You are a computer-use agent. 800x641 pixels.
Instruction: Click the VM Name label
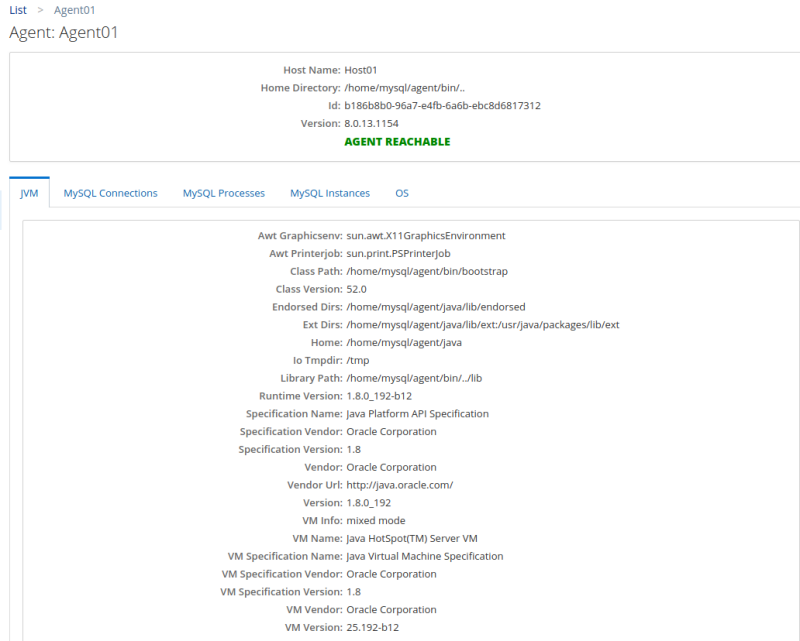tap(317, 539)
